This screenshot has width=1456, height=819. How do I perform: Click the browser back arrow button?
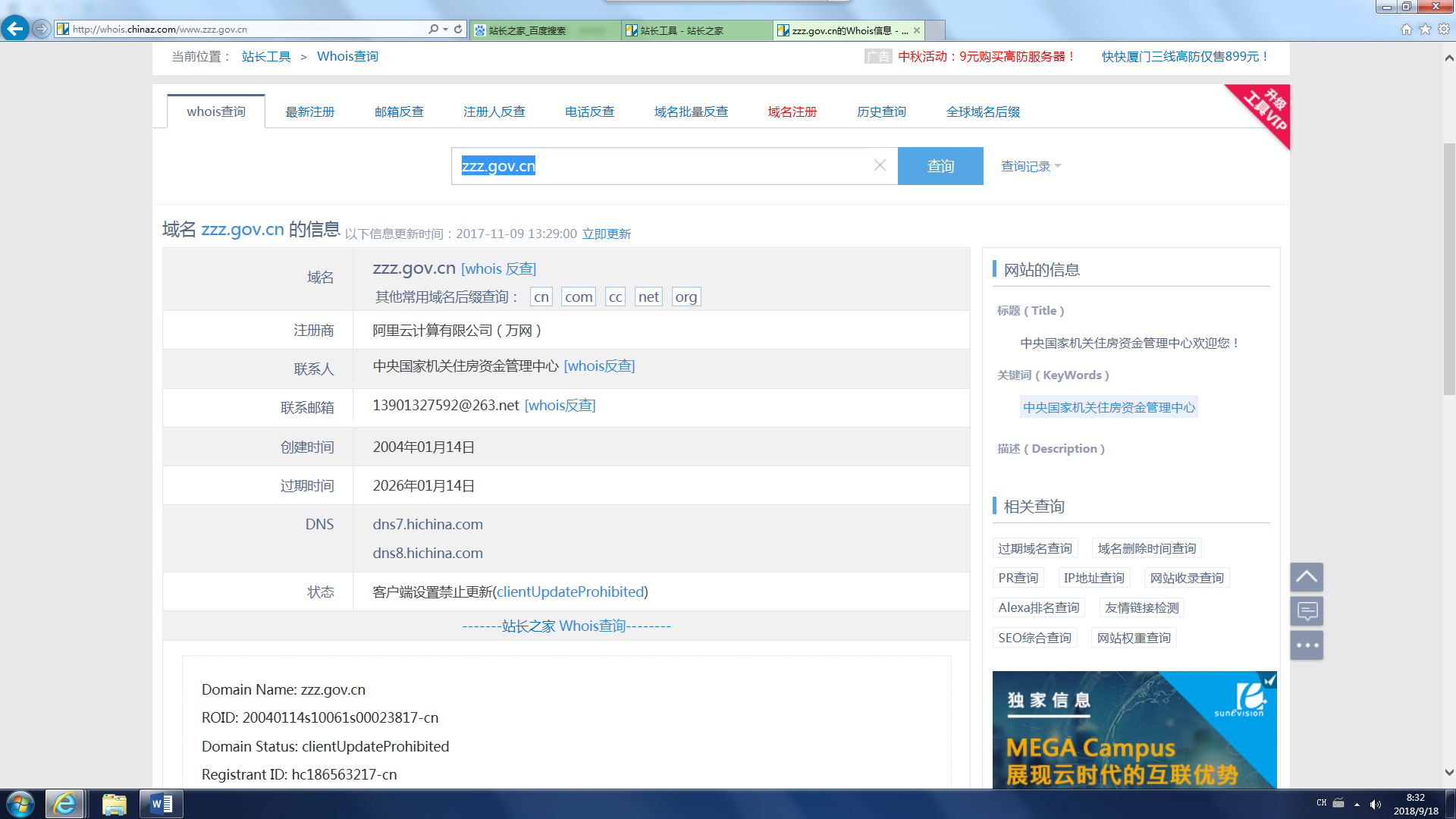[14, 29]
